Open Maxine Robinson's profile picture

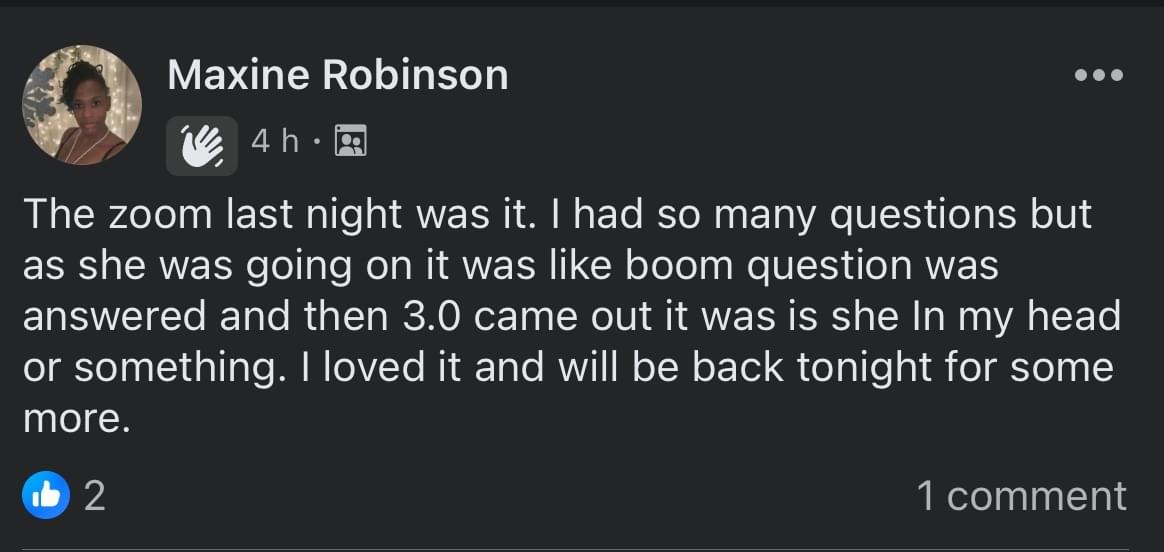81,105
